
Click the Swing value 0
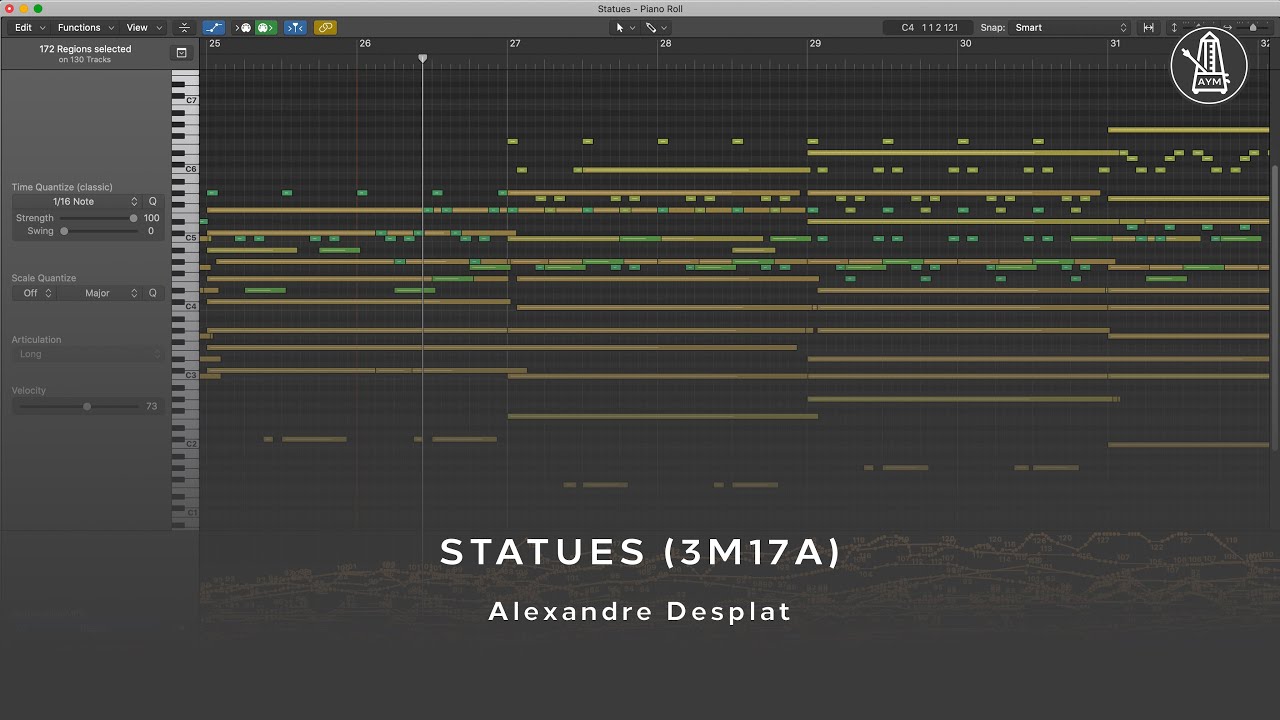click(x=151, y=231)
